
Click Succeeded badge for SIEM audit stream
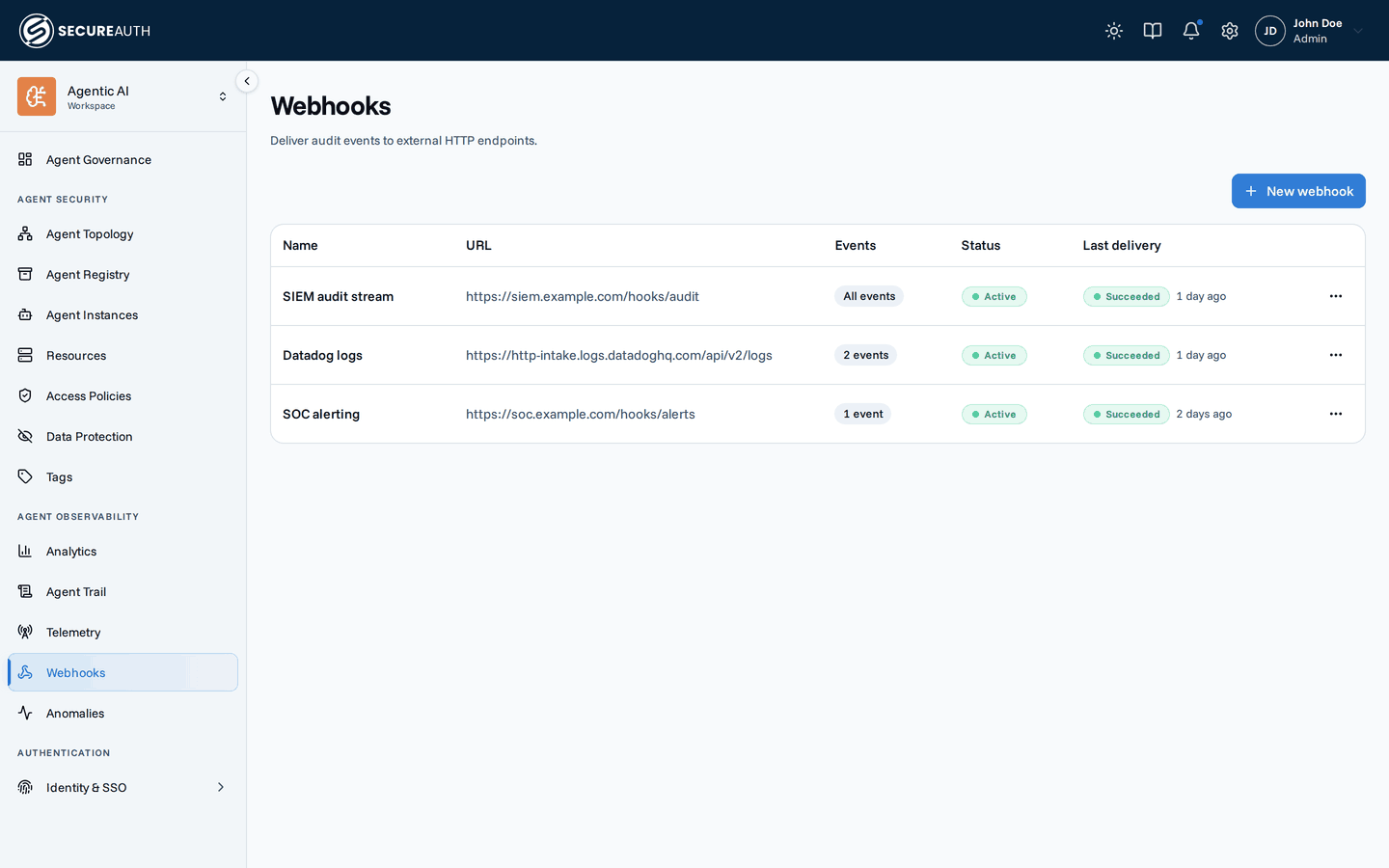pyautogui.click(x=1127, y=296)
